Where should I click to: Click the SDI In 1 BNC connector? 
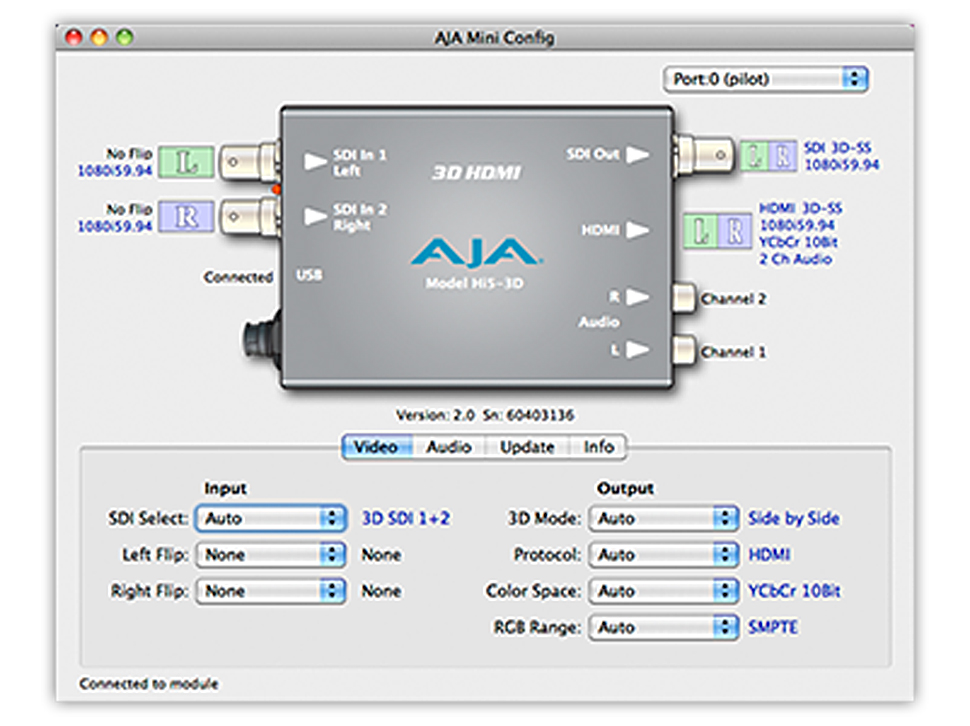[x=249, y=162]
